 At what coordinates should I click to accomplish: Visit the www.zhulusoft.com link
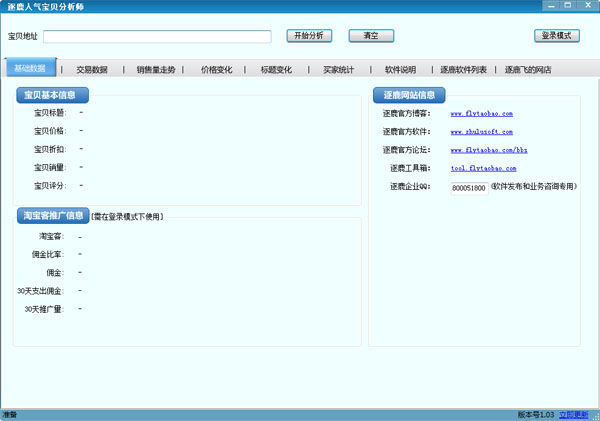coord(481,132)
